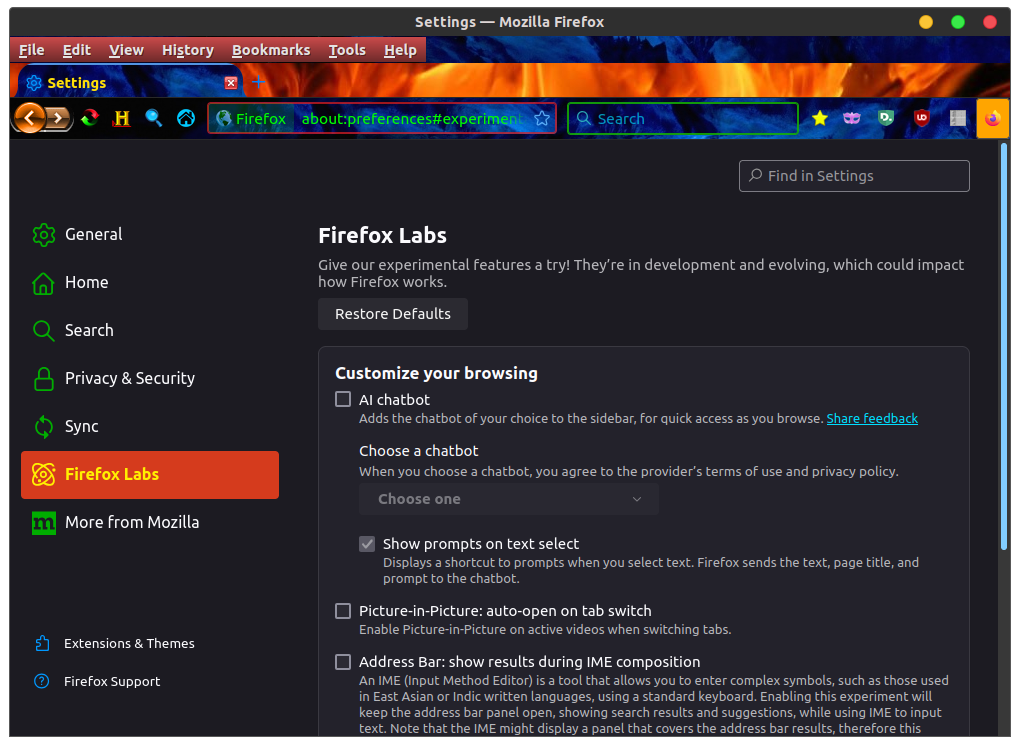Open the General settings category
The image size is (1020, 746).
coord(150,234)
